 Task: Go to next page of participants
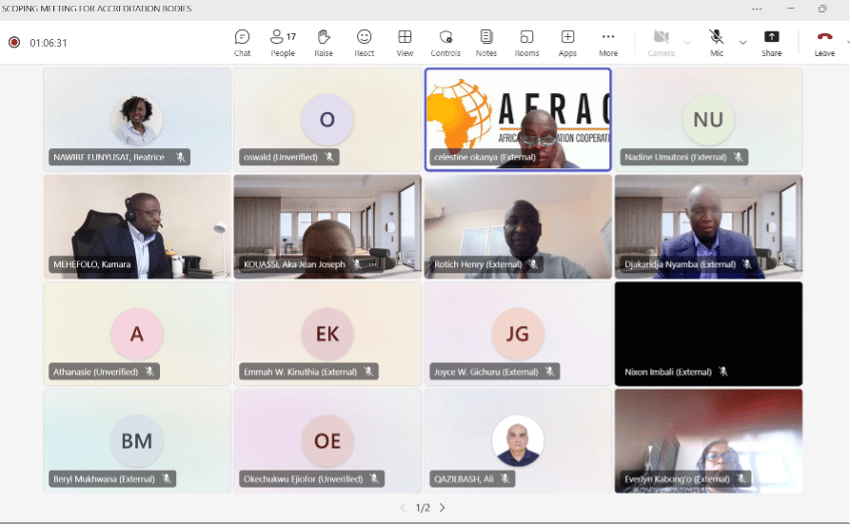click(442, 508)
